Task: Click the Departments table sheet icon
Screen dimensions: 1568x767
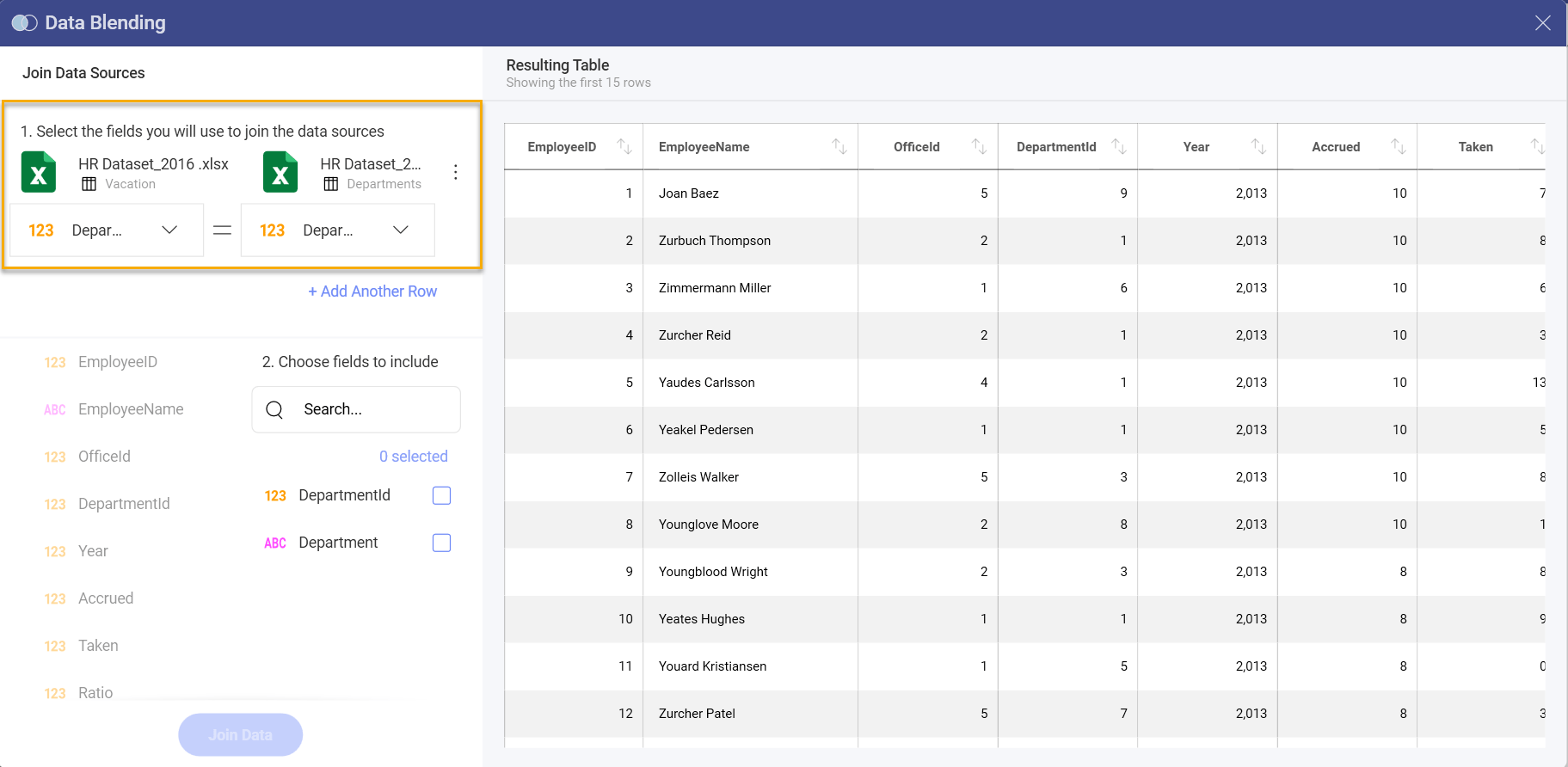Action: pyautogui.click(x=330, y=184)
